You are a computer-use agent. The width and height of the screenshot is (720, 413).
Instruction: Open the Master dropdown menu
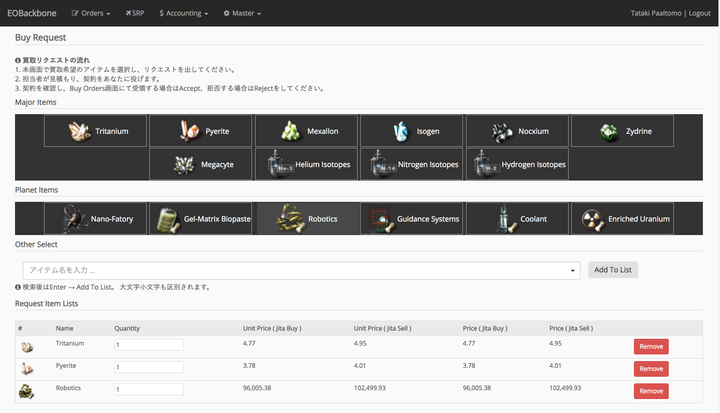point(242,13)
